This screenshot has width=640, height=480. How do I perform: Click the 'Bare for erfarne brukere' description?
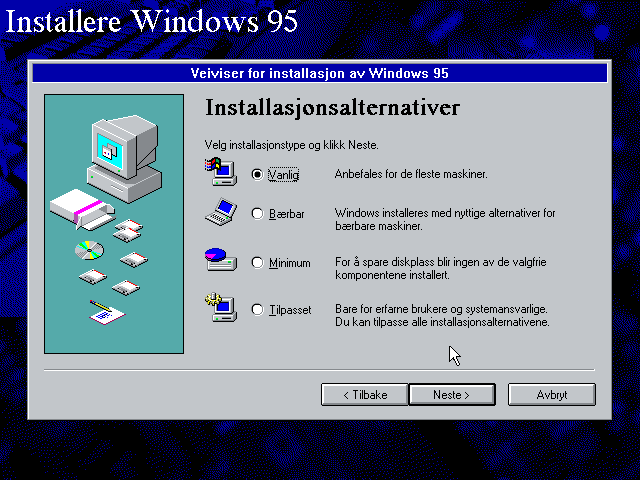pos(442,316)
